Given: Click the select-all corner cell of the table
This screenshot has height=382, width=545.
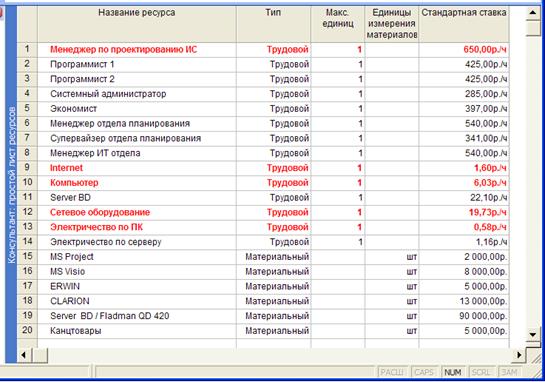Looking at the screenshot, I should coord(27,24).
